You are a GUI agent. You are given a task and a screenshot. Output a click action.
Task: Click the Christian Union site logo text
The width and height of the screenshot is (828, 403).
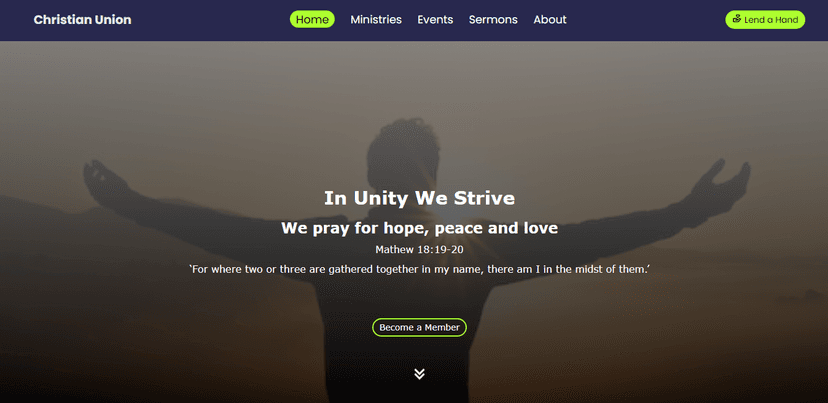click(82, 20)
